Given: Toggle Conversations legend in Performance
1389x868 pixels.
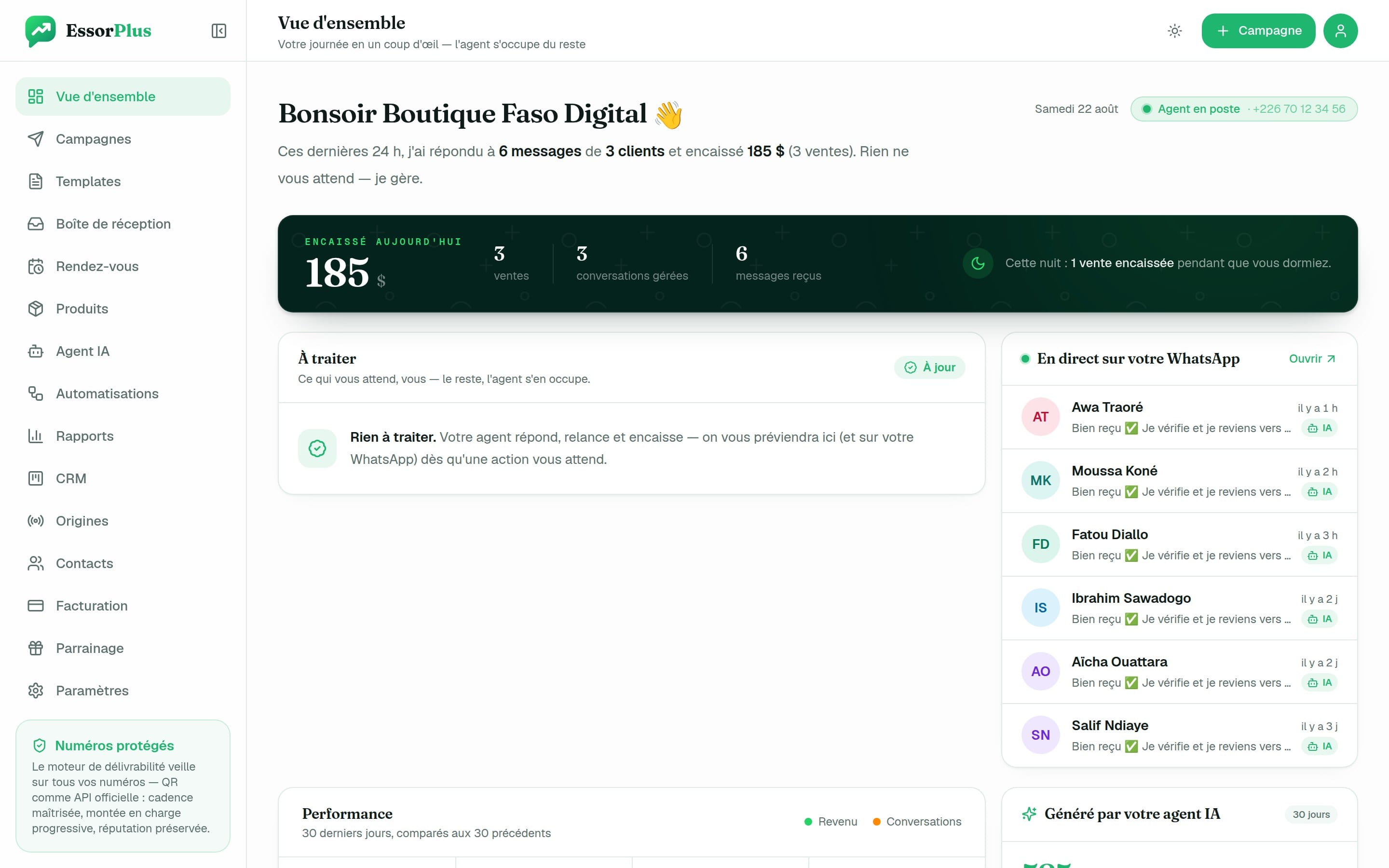Looking at the screenshot, I should (x=917, y=822).
